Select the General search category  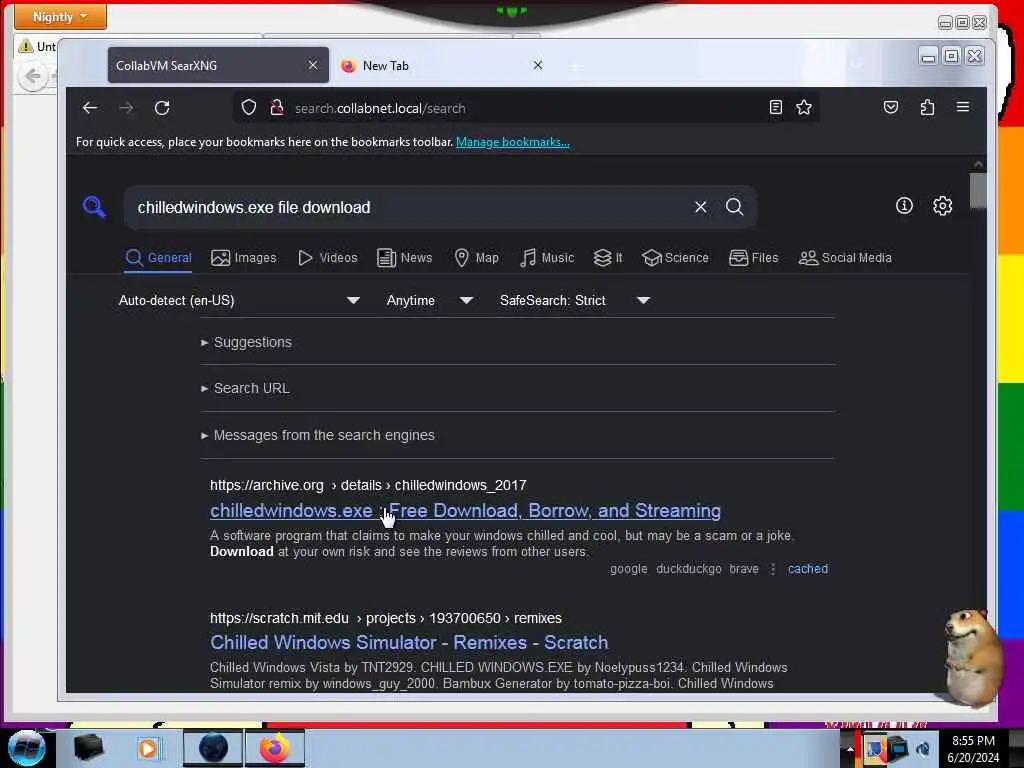coord(159,258)
